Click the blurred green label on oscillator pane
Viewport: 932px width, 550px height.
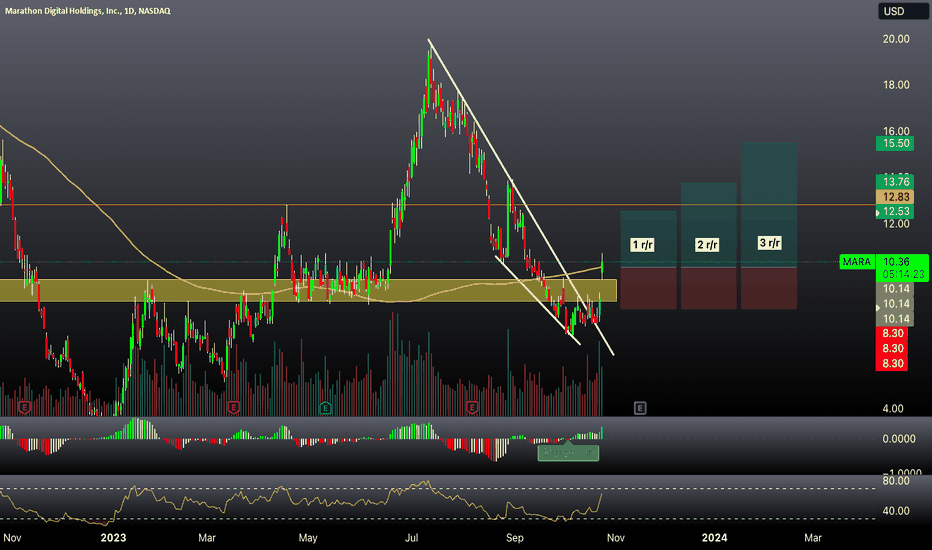click(568, 453)
